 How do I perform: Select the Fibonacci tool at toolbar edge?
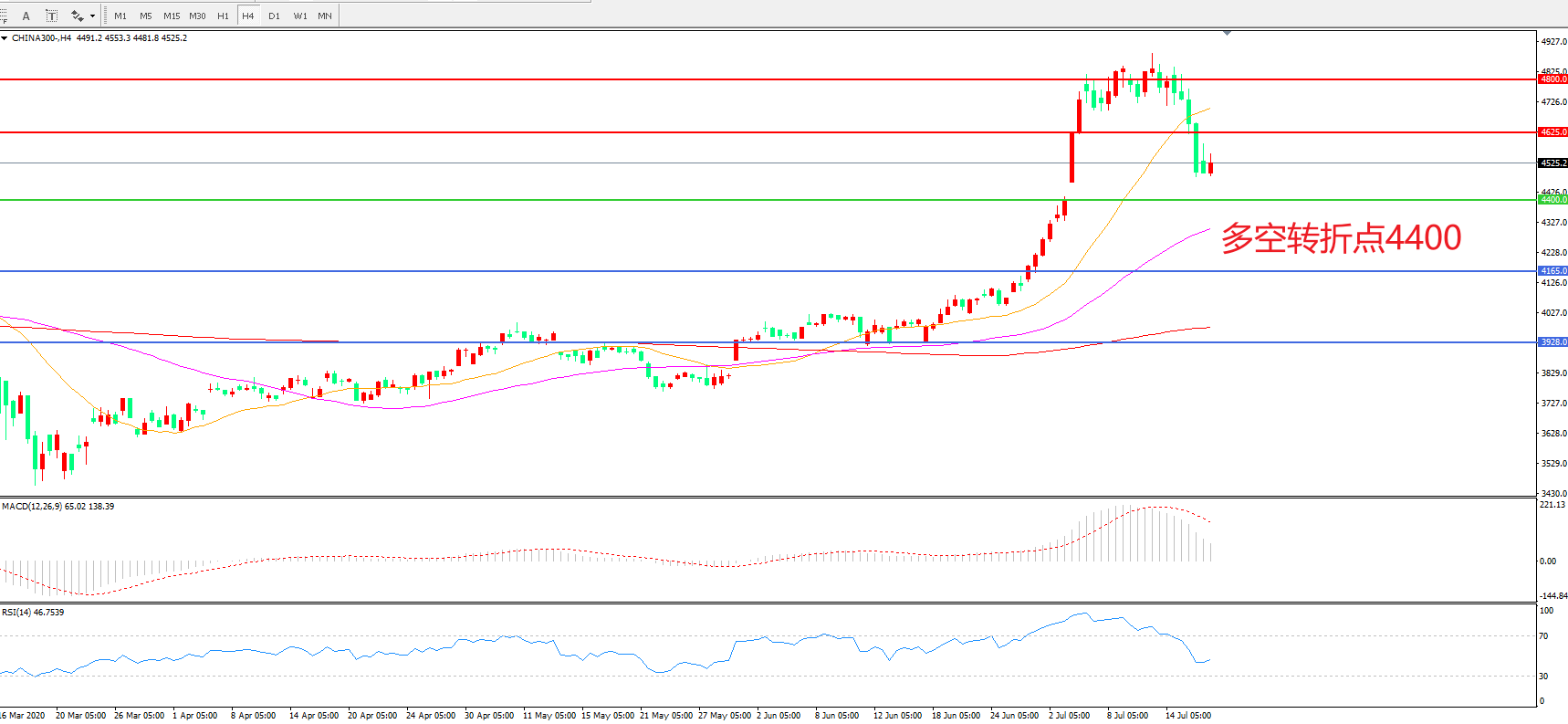coord(4,16)
